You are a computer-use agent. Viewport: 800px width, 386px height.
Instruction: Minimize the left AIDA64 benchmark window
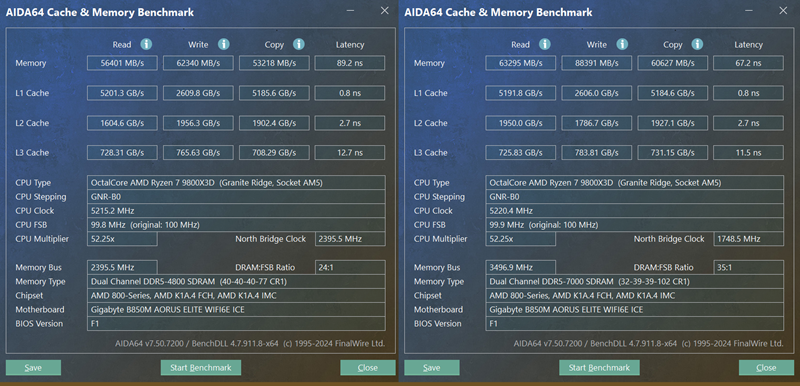pos(351,10)
